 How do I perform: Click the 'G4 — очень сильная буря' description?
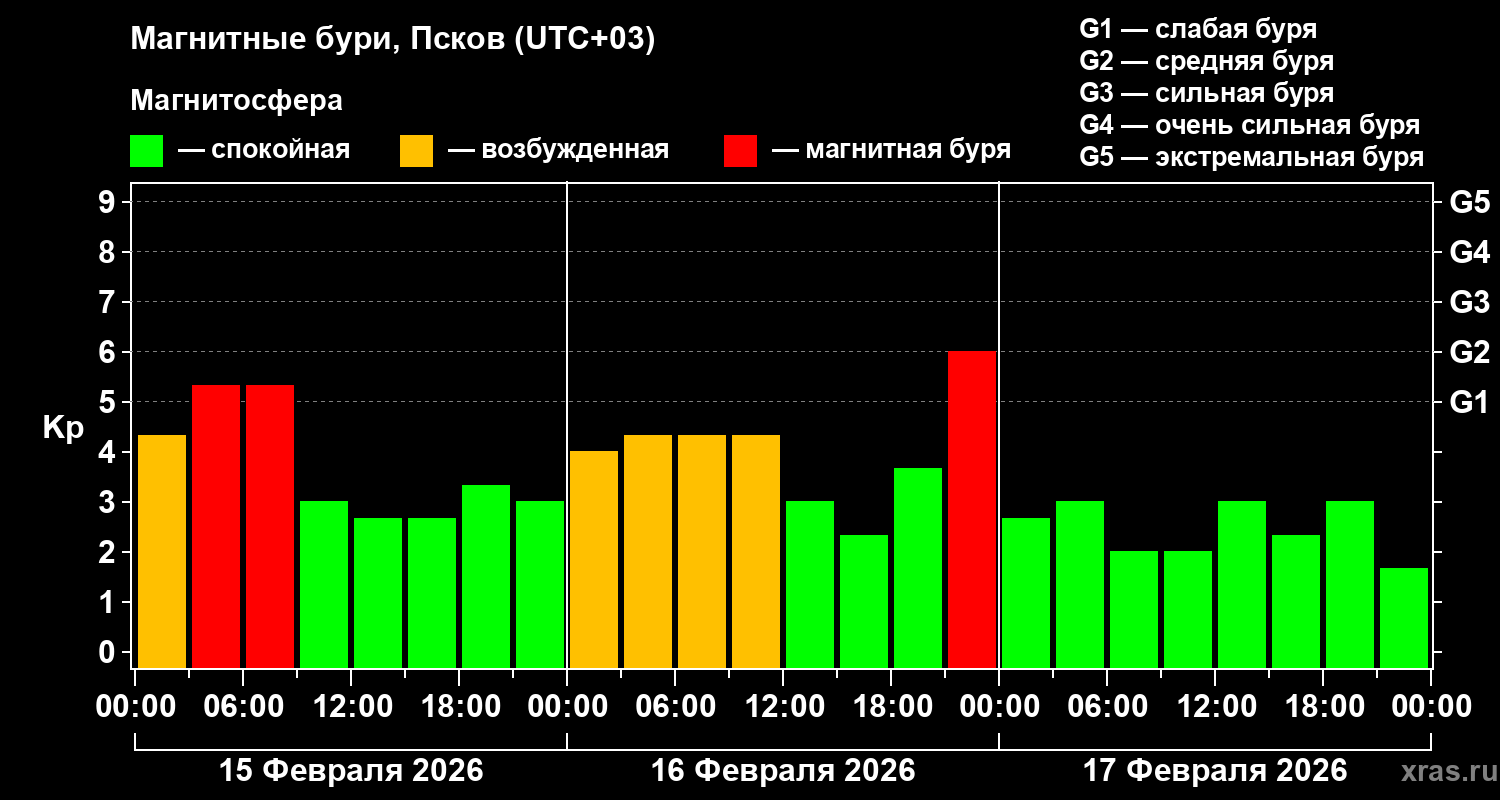pyautogui.click(x=1250, y=125)
